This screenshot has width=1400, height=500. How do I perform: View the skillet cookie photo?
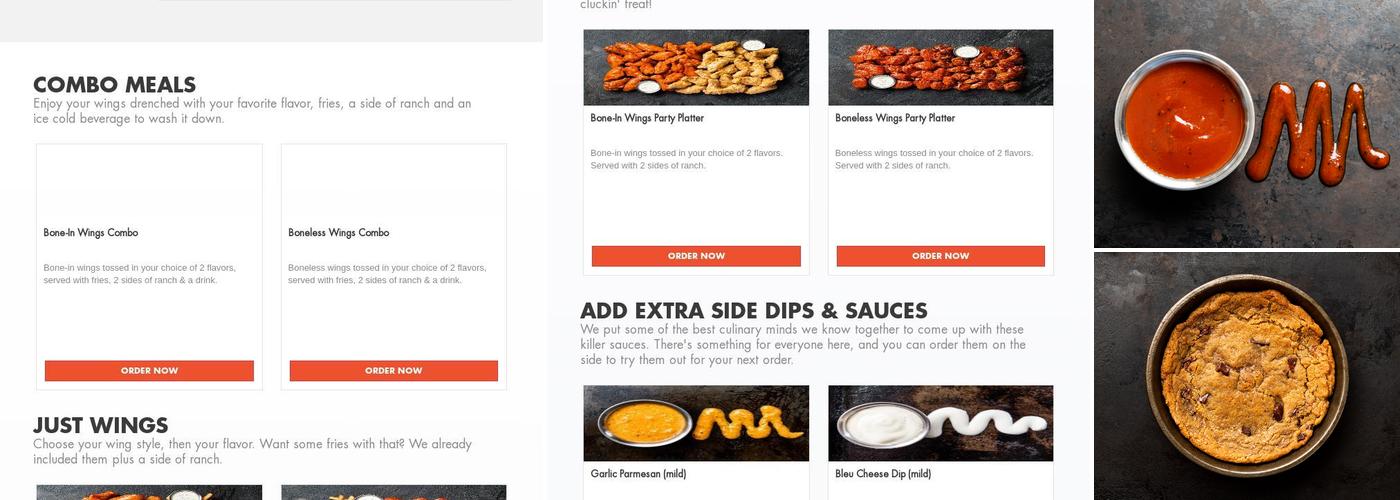[x=1247, y=376]
